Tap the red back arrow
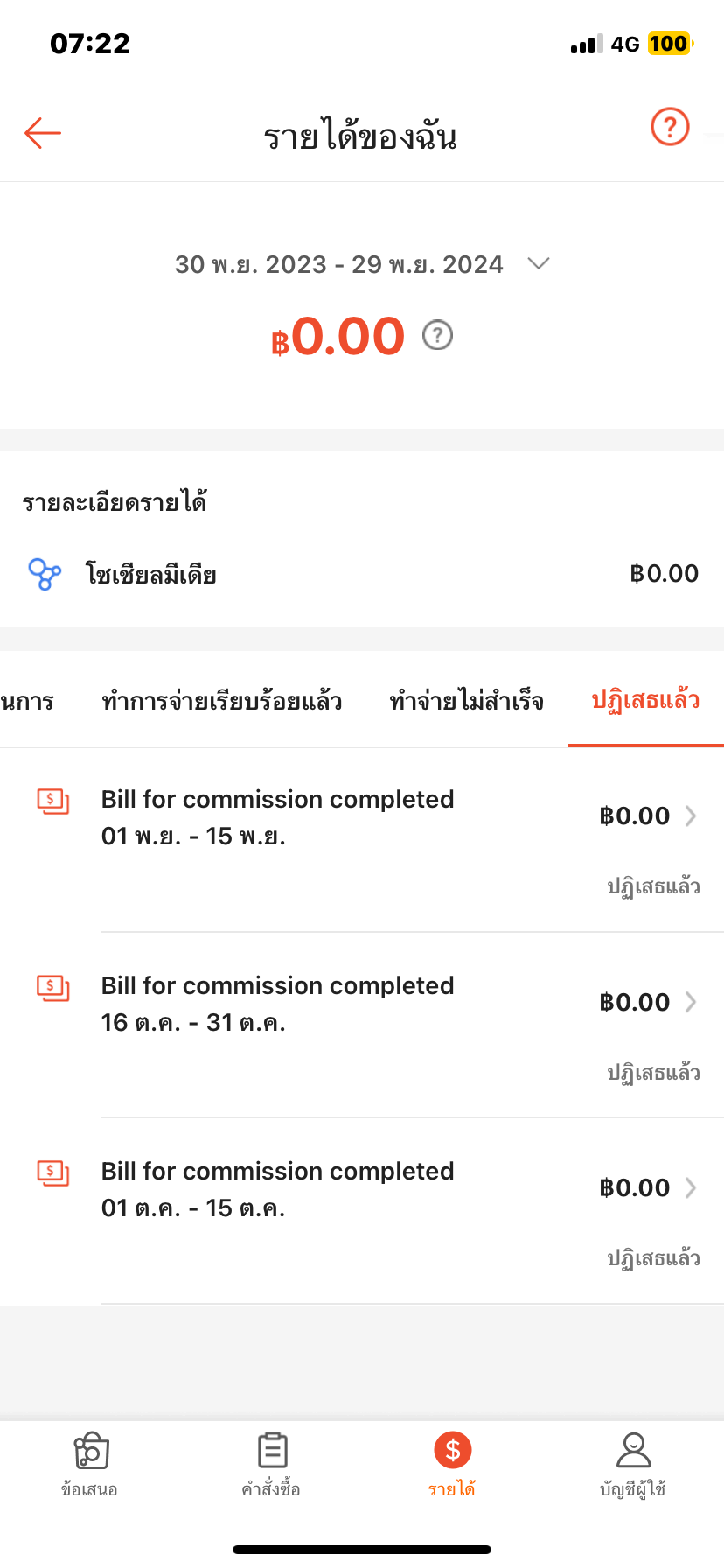This screenshot has height=1568, width=724. [42, 133]
